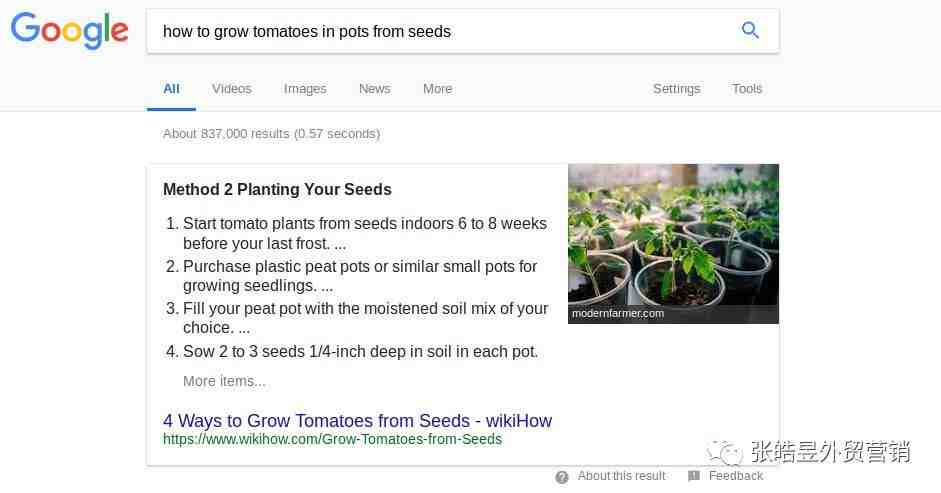Image resolution: width=941 pixels, height=493 pixels.
Task: Click the About this result link
Action: coord(621,476)
